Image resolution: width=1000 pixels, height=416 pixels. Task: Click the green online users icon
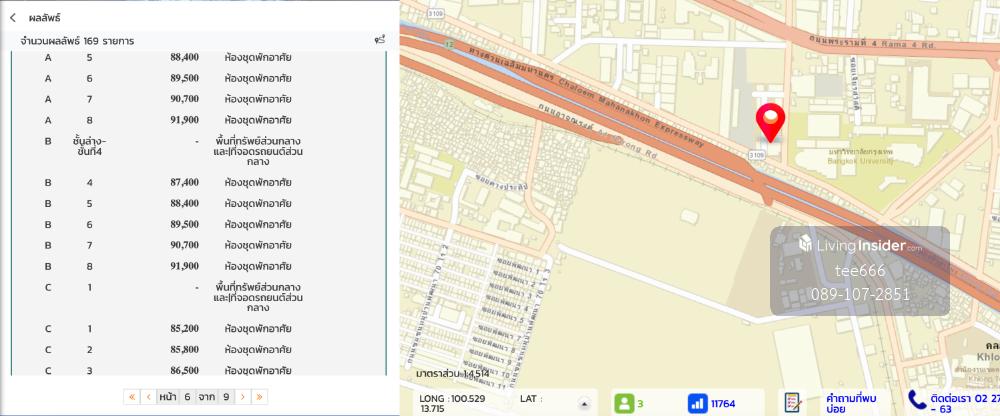tap(626, 403)
